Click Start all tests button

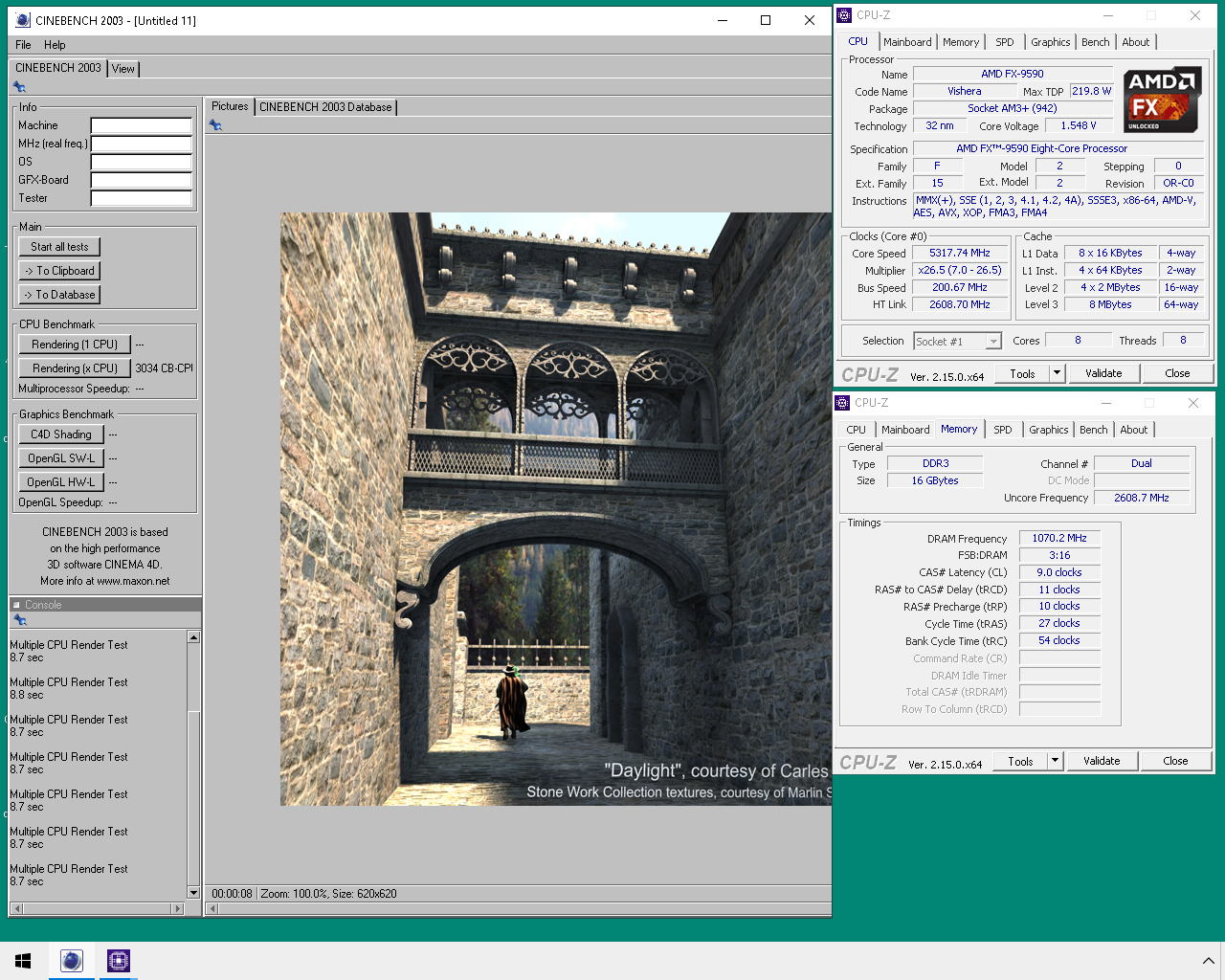59,247
